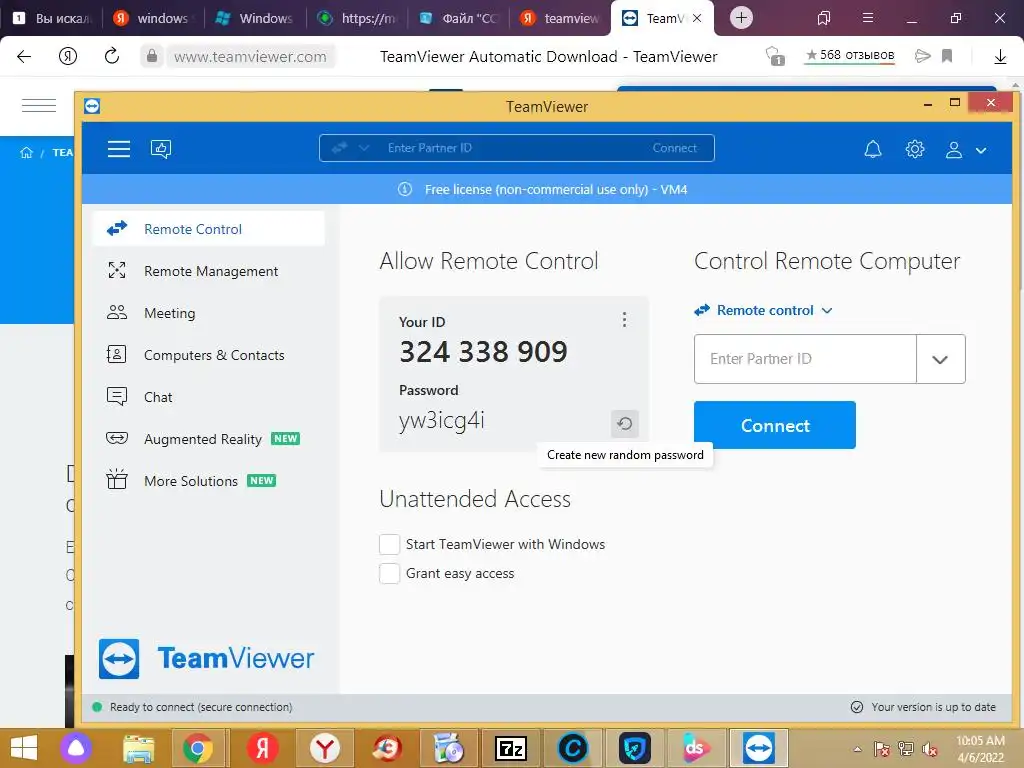This screenshot has height=768, width=1024.
Task: Click the muted volume tray icon
Action: [x=930, y=749]
